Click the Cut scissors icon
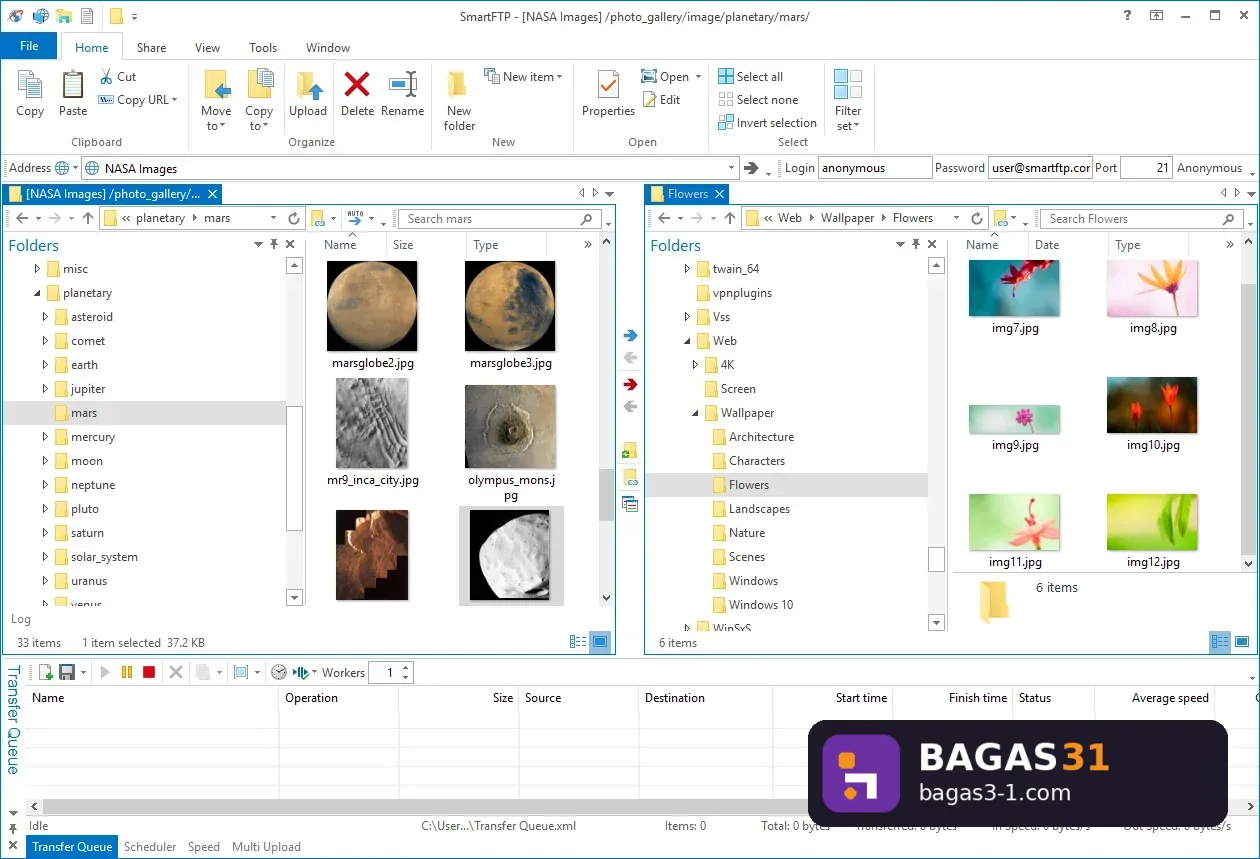Screen dimensions: 1260x859 click(x=107, y=77)
